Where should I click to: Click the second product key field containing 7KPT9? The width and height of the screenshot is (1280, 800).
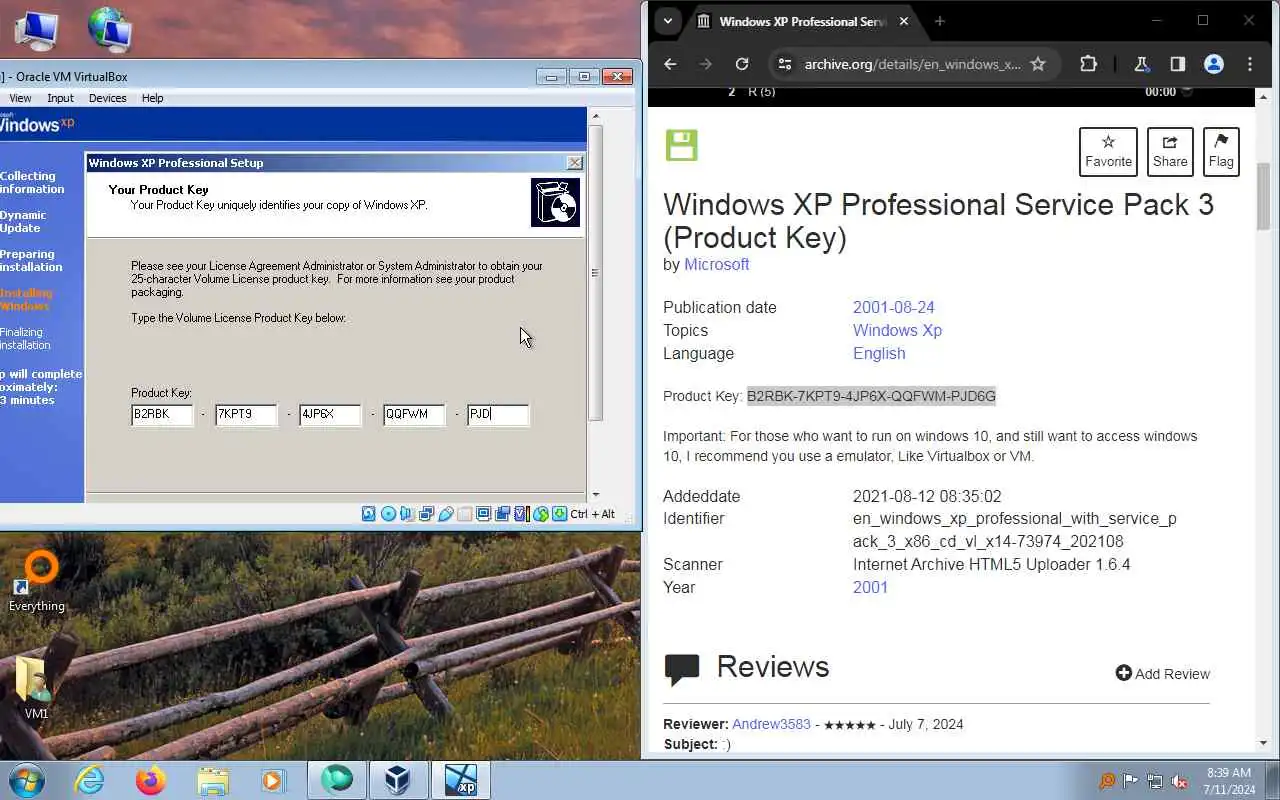pyautogui.click(x=246, y=414)
